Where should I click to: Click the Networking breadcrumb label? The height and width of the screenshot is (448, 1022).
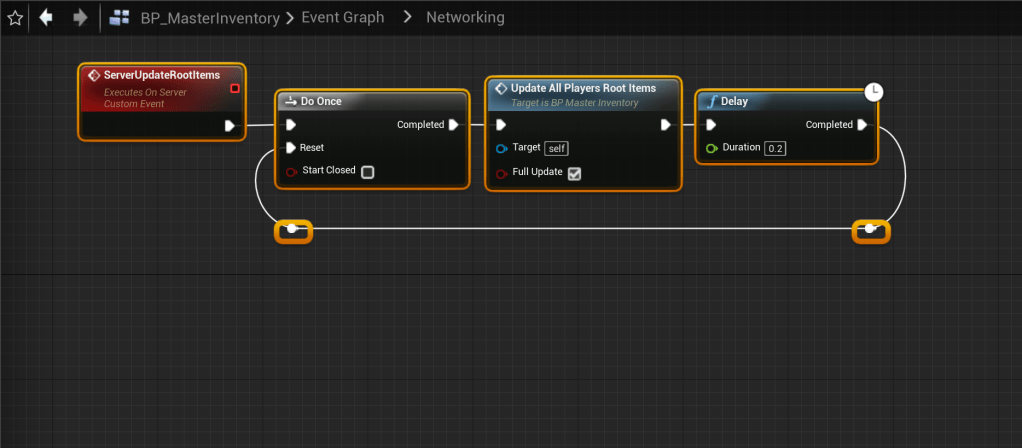(465, 18)
